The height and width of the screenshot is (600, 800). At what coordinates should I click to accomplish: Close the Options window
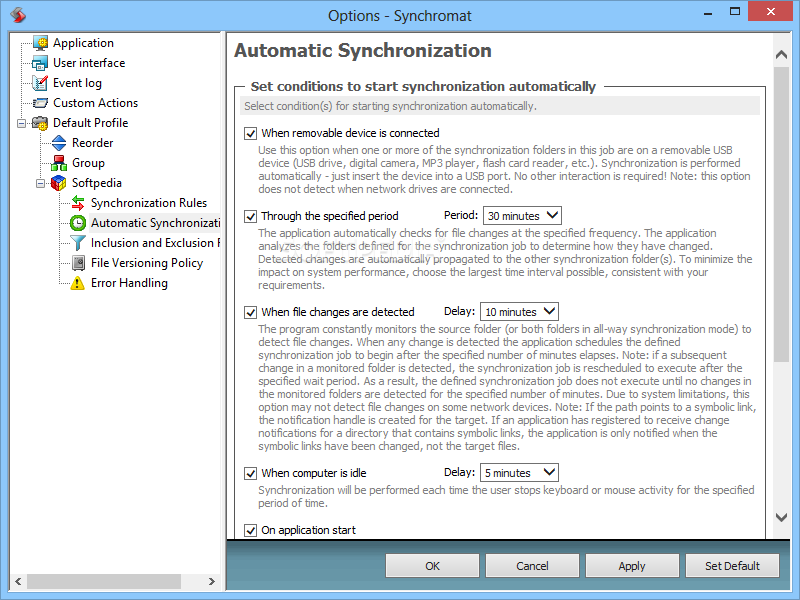pos(770,11)
